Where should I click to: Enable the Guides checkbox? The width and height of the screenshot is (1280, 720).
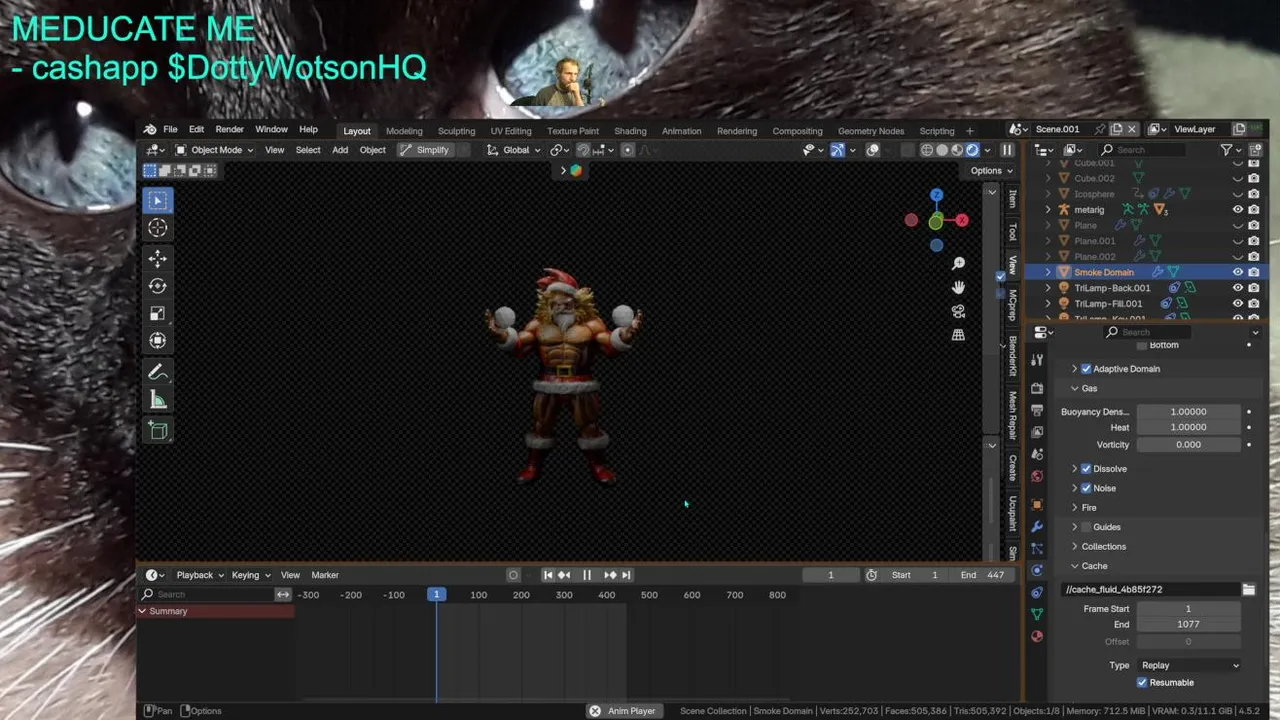tap(1086, 527)
